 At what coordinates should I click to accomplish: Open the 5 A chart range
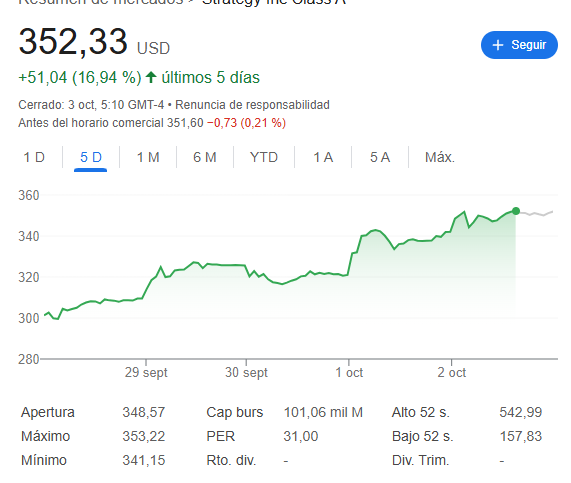[380, 157]
